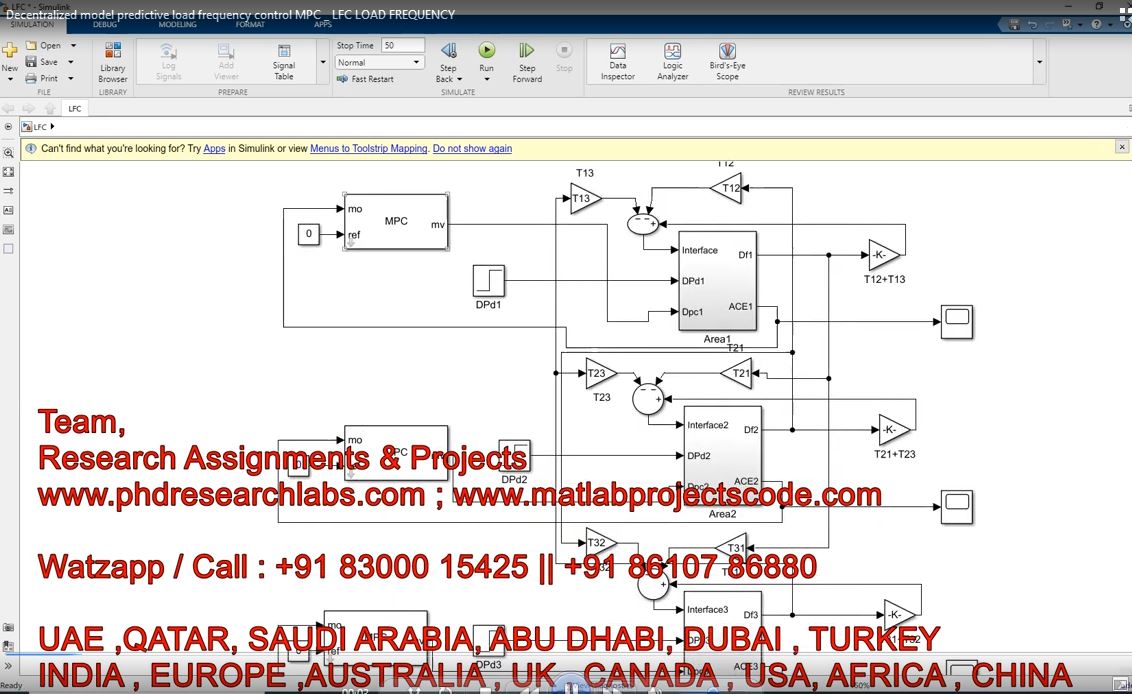Click the LFC breadcrumb in the address bar
The width and height of the screenshot is (1132, 694).
(40, 126)
